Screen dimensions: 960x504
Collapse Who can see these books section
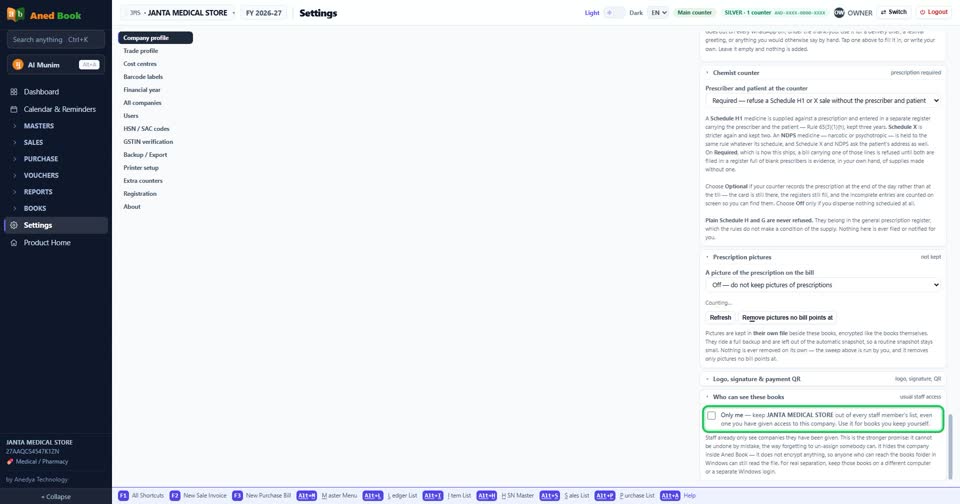(823, 397)
